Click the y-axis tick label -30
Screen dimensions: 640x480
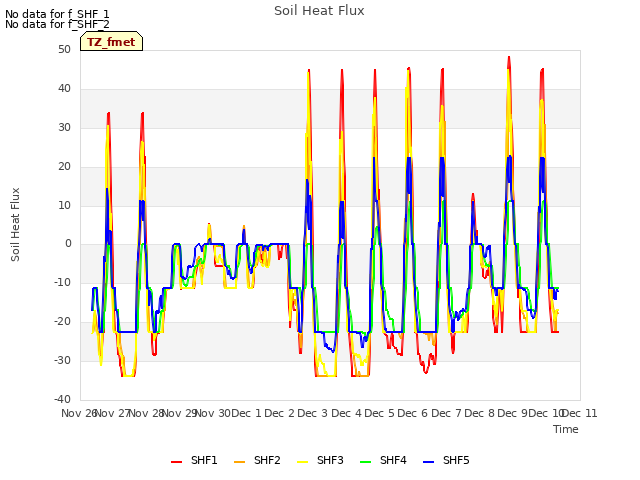[x=62, y=360]
